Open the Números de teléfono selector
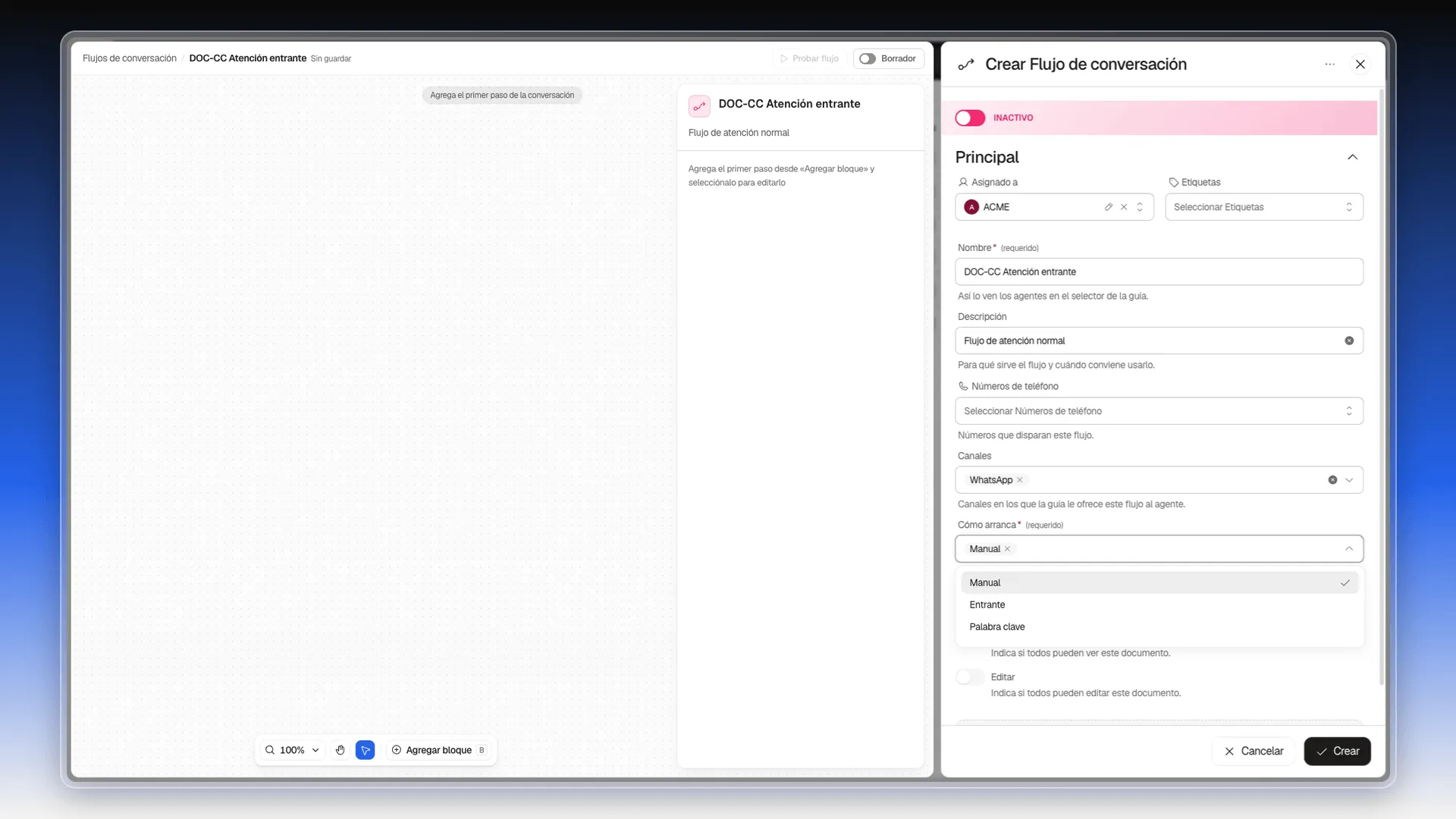The height and width of the screenshot is (819, 1456). (1159, 411)
